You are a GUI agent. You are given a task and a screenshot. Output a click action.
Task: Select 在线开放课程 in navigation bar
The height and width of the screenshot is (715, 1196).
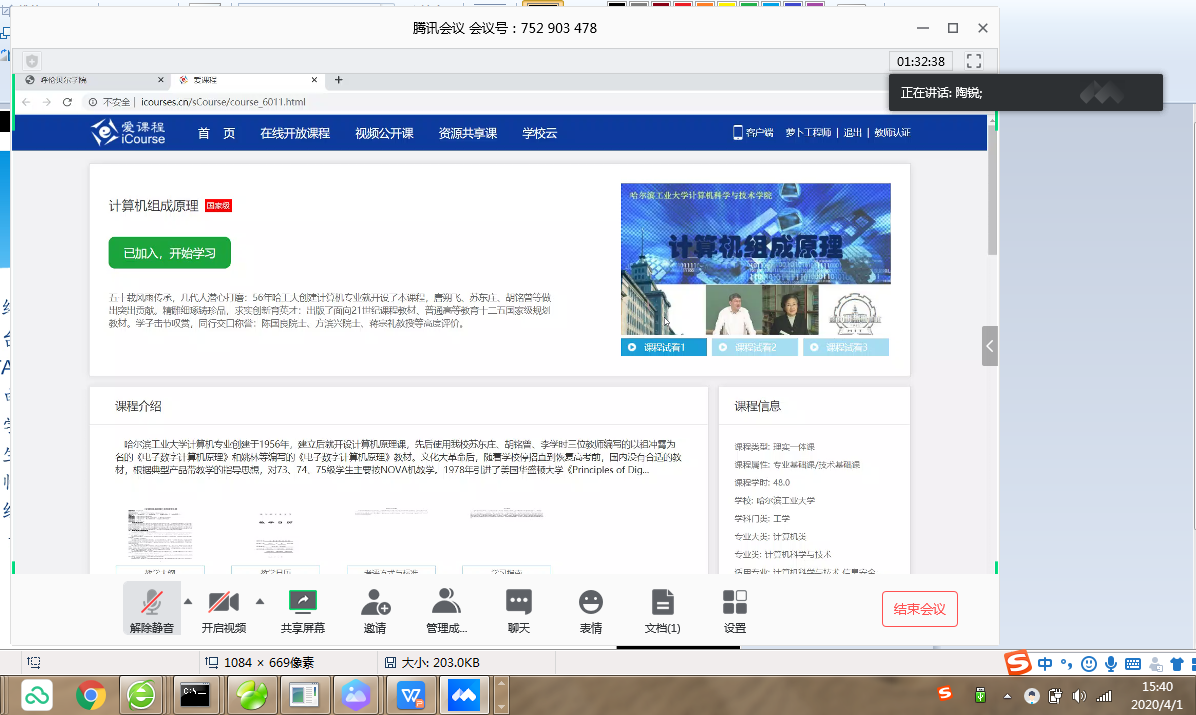point(295,133)
